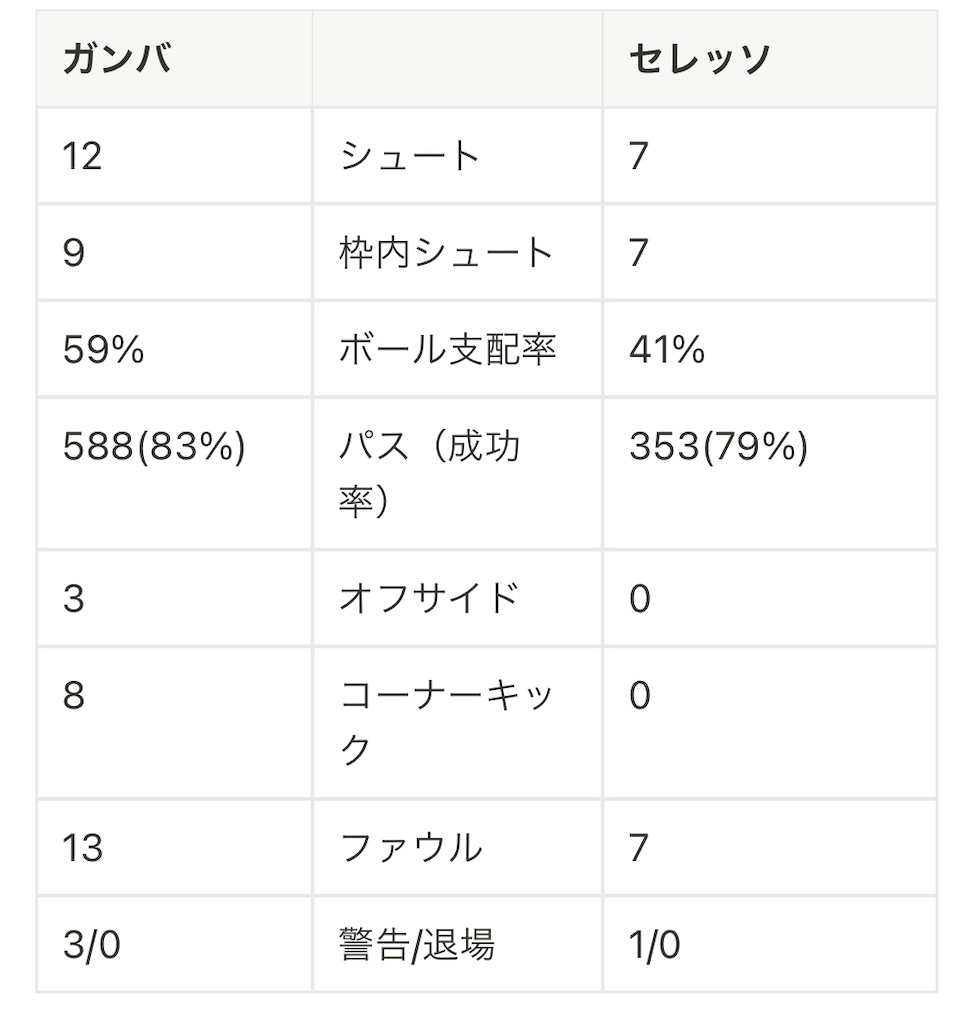Click the コーナーキック label cell
Image resolution: width=978 pixels, height=1024 pixels.
(457, 722)
